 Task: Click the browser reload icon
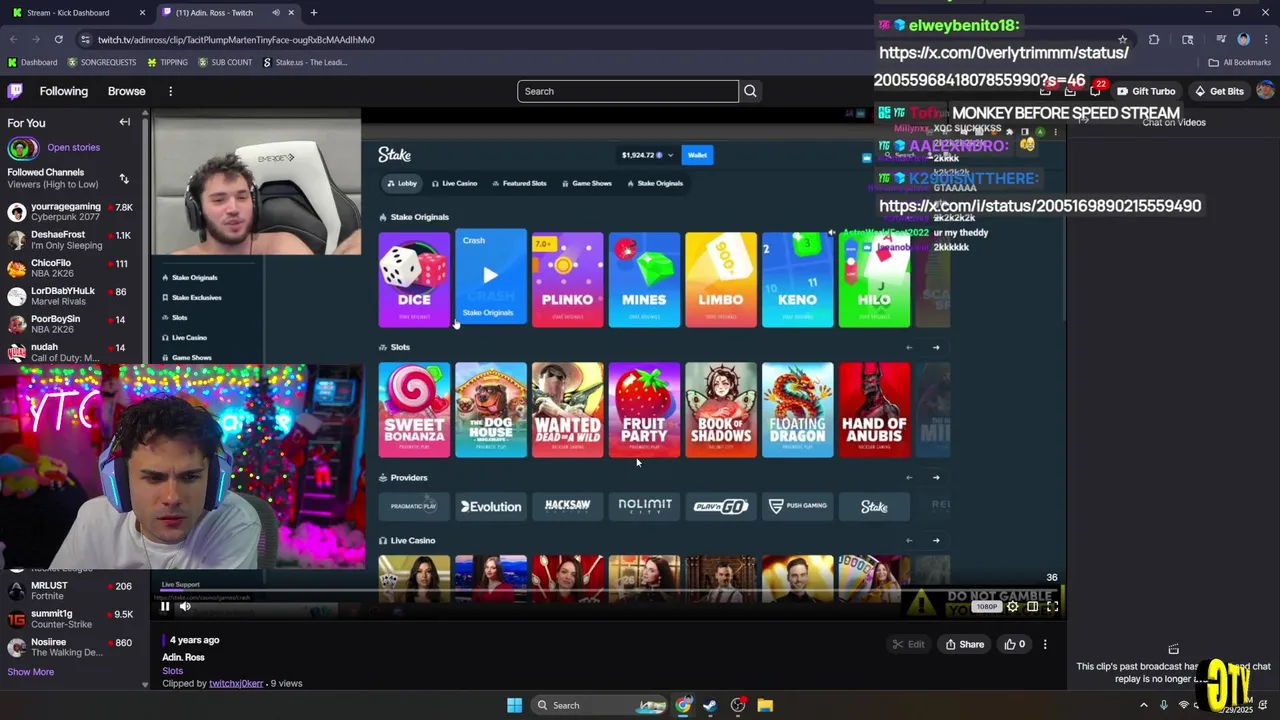(58, 39)
